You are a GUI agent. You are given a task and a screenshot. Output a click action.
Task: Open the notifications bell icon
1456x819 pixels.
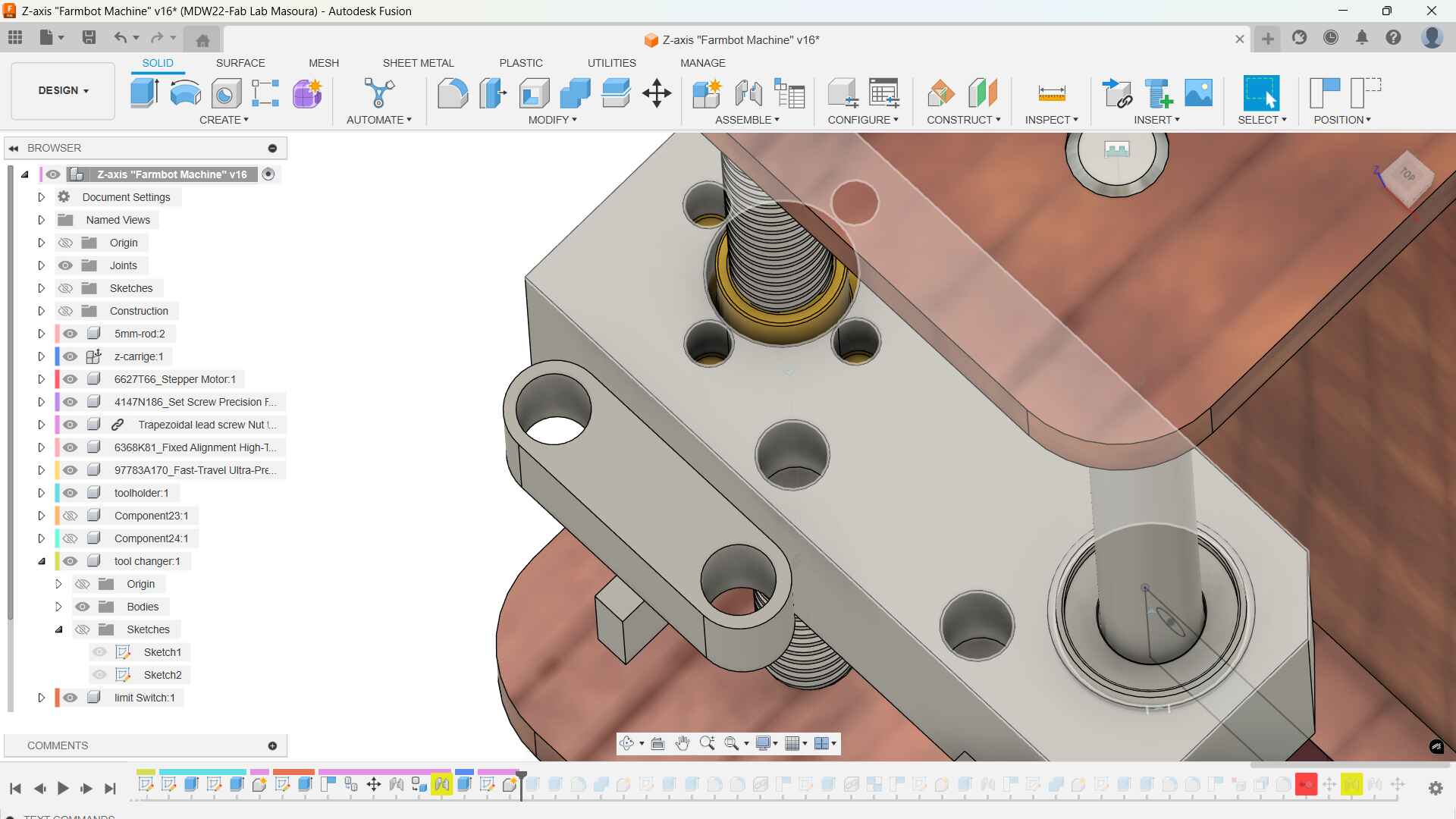click(x=1362, y=37)
